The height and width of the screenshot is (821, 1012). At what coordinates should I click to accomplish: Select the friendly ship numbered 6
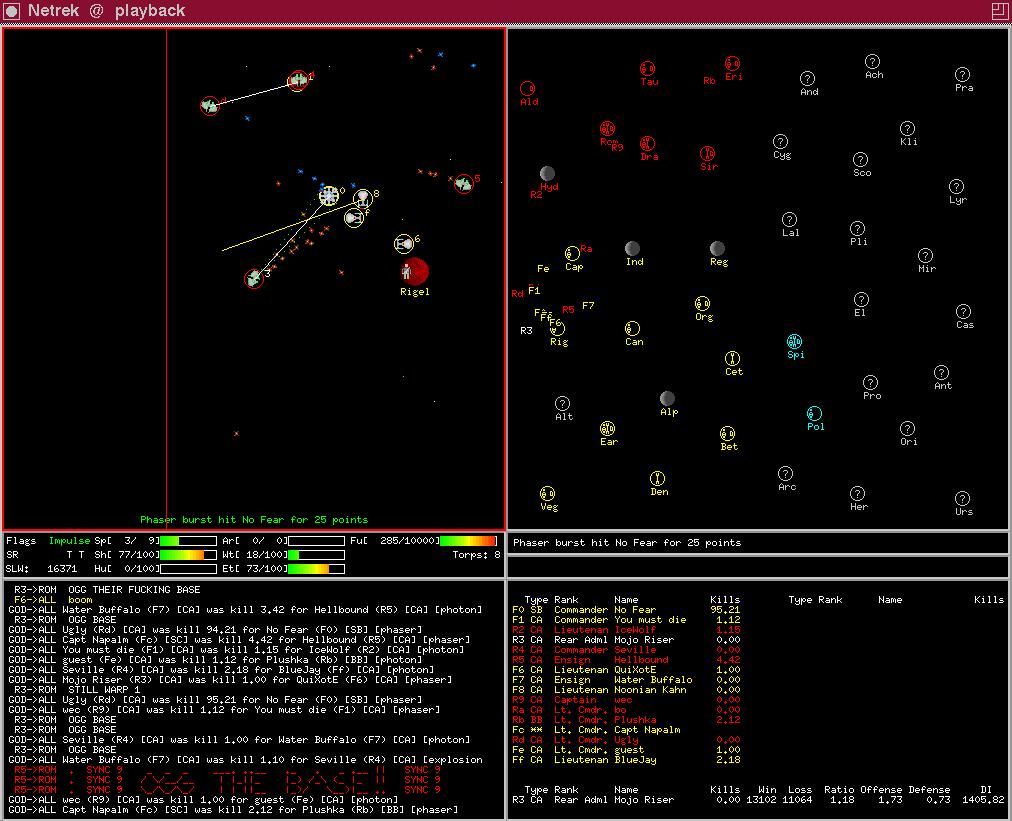pos(404,244)
